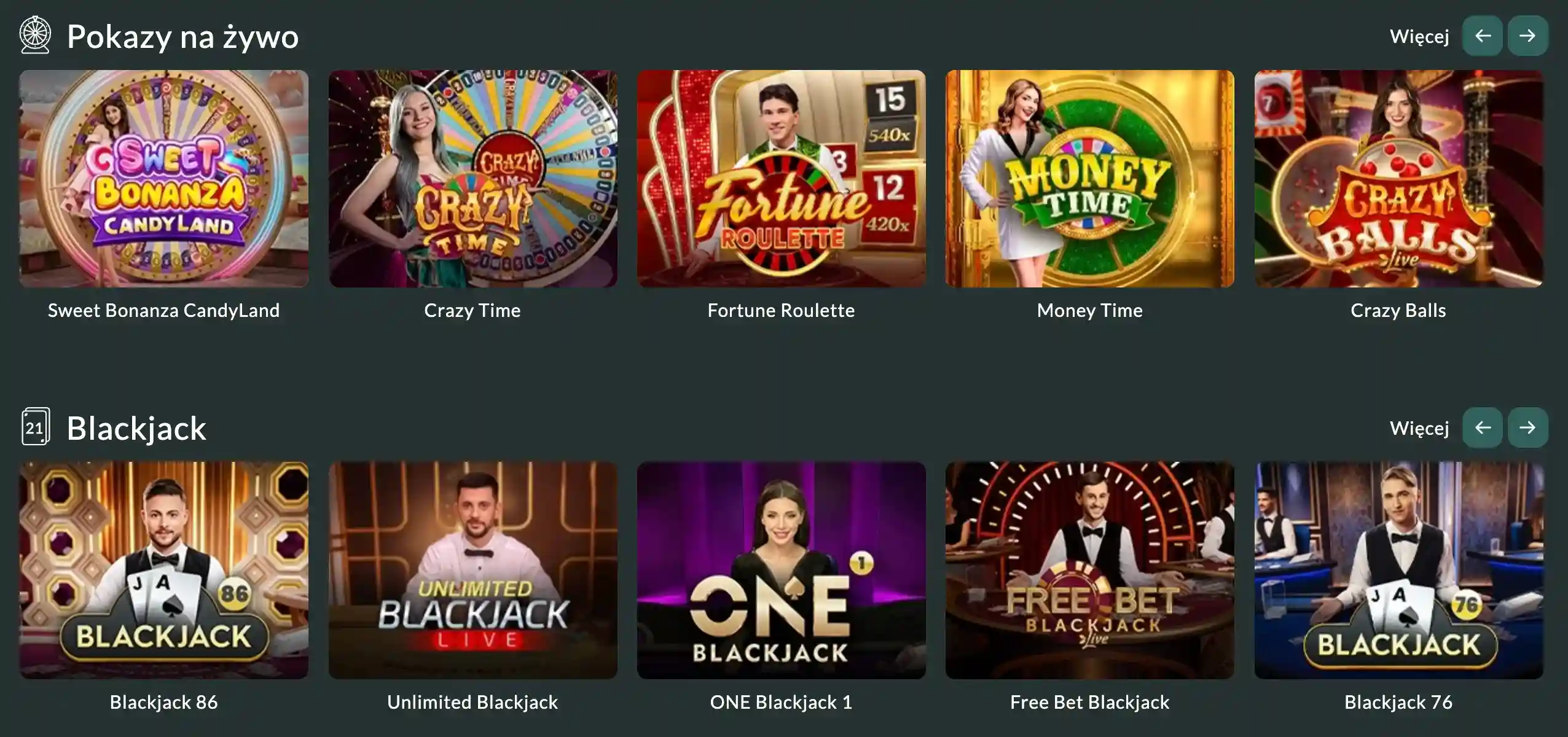The height and width of the screenshot is (737, 1568).
Task: Open Więcej link for Blackjack section
Action: 1419,428
